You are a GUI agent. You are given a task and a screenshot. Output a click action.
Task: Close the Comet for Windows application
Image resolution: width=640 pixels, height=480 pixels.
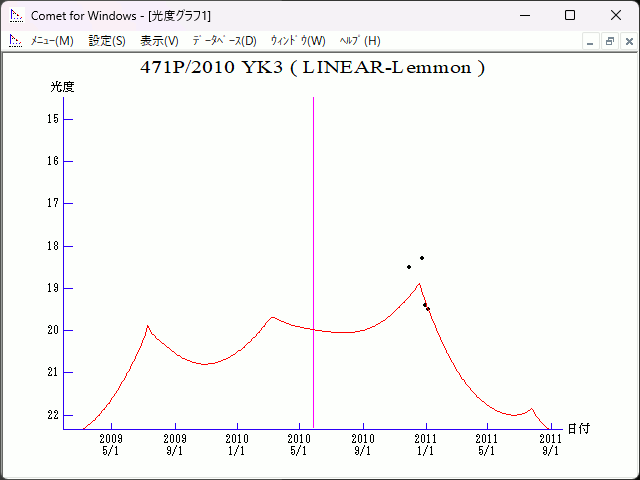point(616,15)
